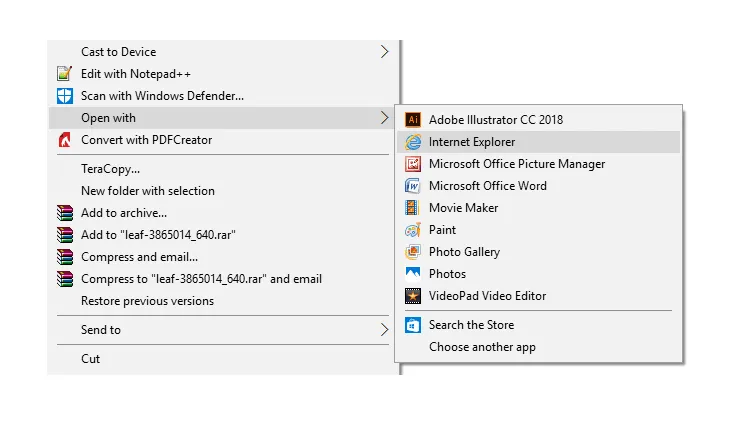Click WinRAR icon beside Add to "leaf-3865014_640.rar"
The width and height of the screenshot is (740, 427).
click(x=65, y=234)
